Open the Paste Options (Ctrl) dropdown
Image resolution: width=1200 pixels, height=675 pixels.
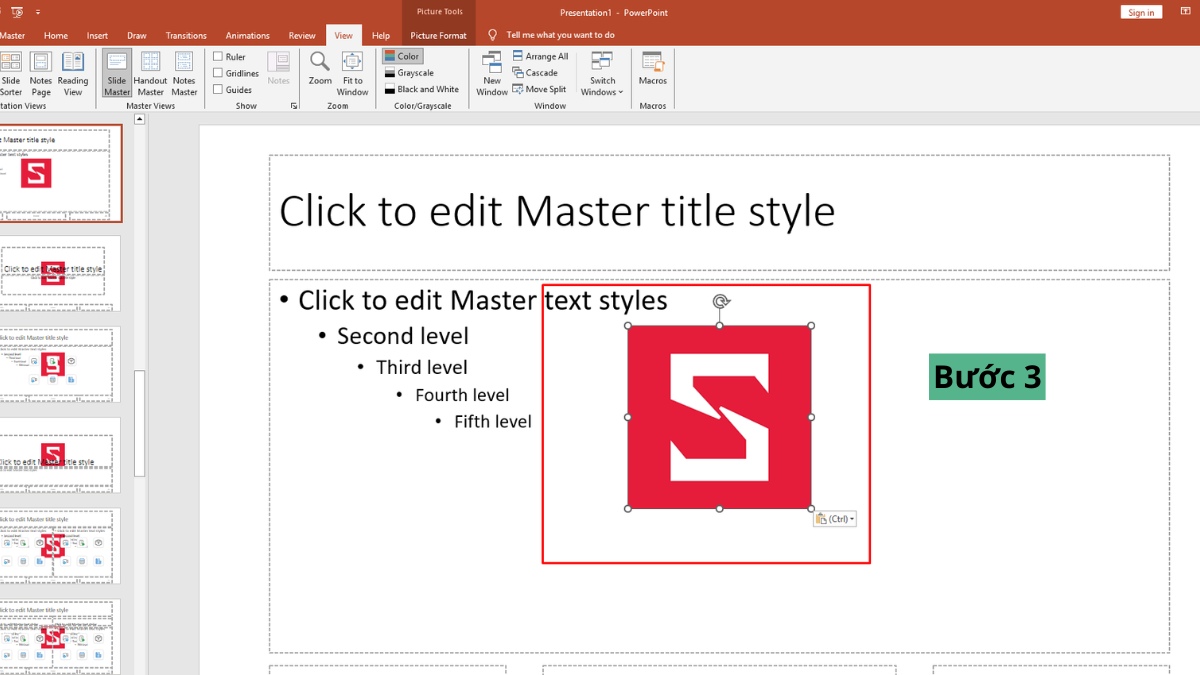click(835, 519)
